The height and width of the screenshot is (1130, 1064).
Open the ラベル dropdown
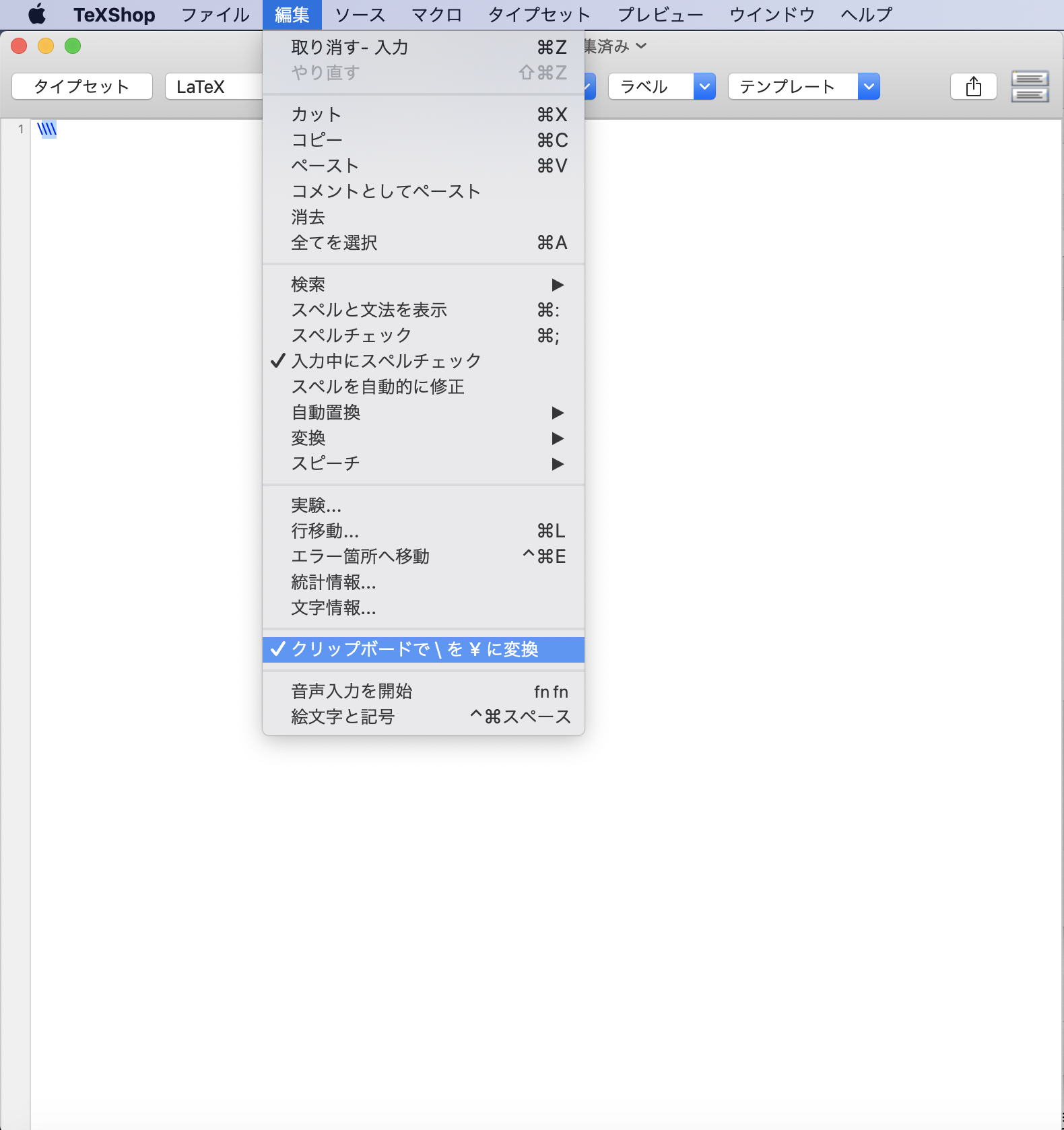pos(661,86)
